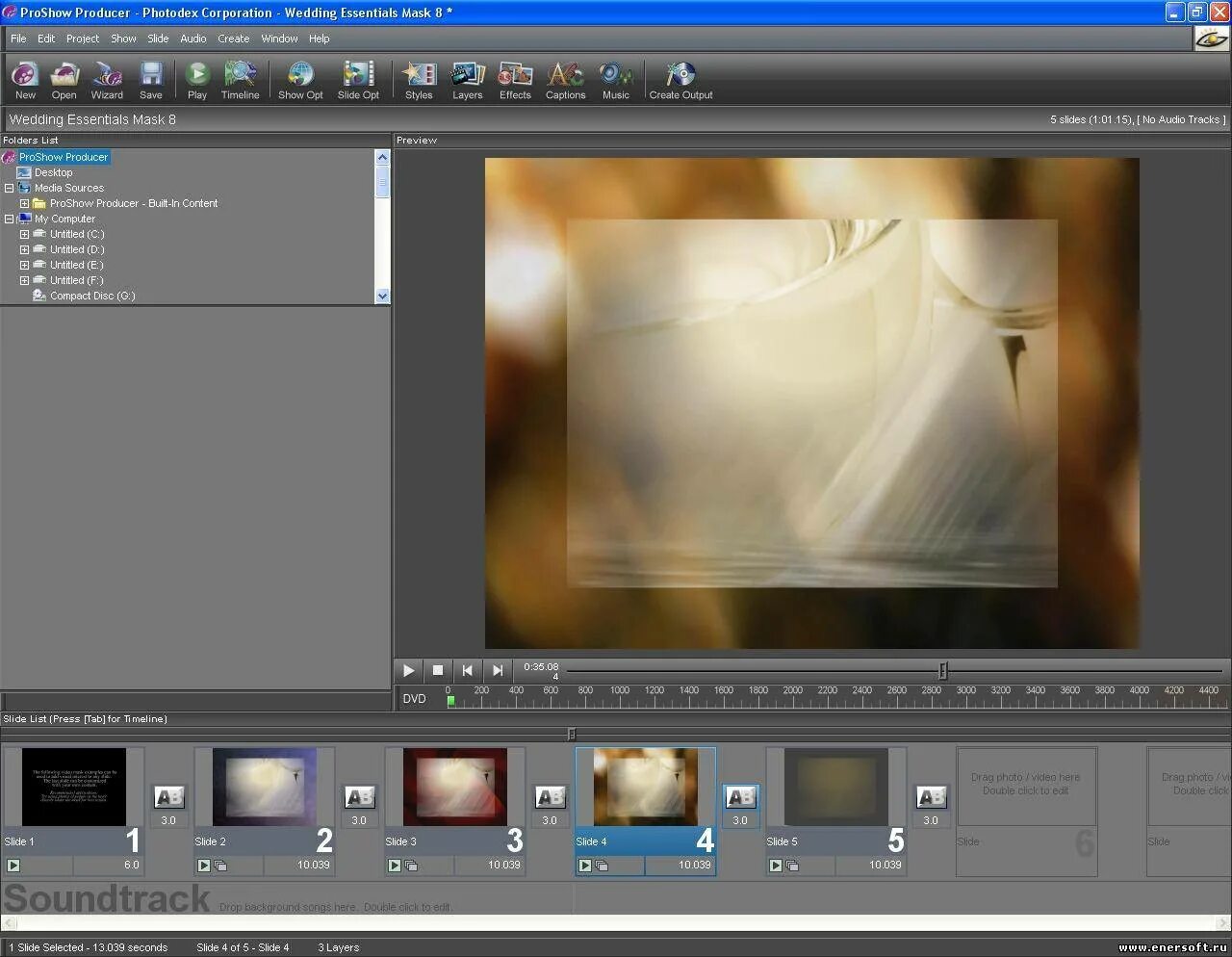This screenshot has height=957, width=1232.
Task: Open Slide Opt settings
Action: click(358, 80)
